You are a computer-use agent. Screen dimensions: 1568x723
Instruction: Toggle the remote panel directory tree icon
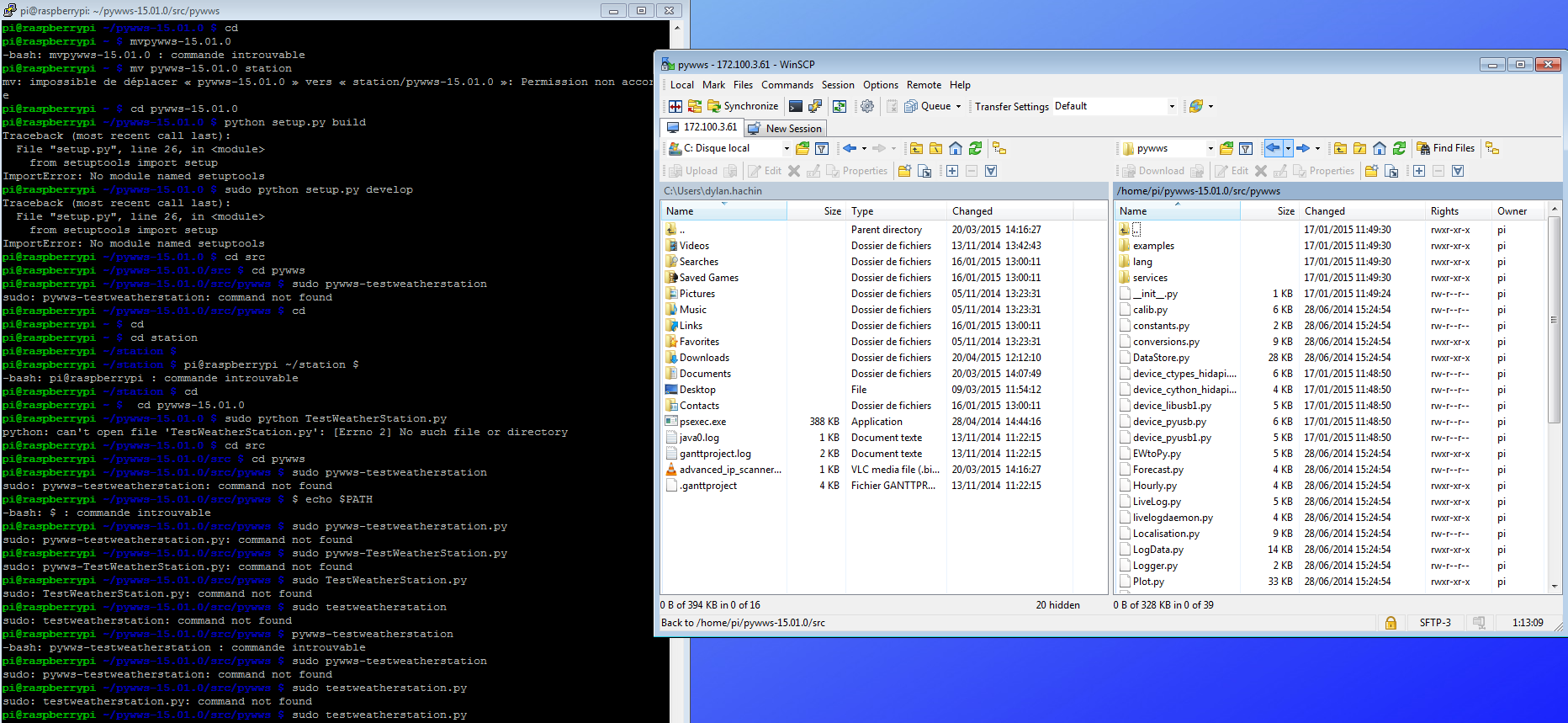point(1492,148)
